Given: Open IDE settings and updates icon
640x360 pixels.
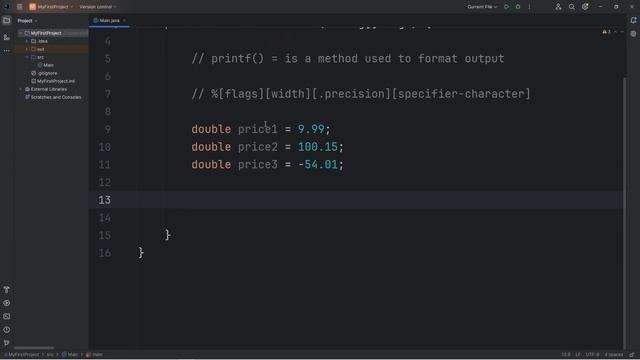Looking at the screenshot, I should click(x=585, y=7).
